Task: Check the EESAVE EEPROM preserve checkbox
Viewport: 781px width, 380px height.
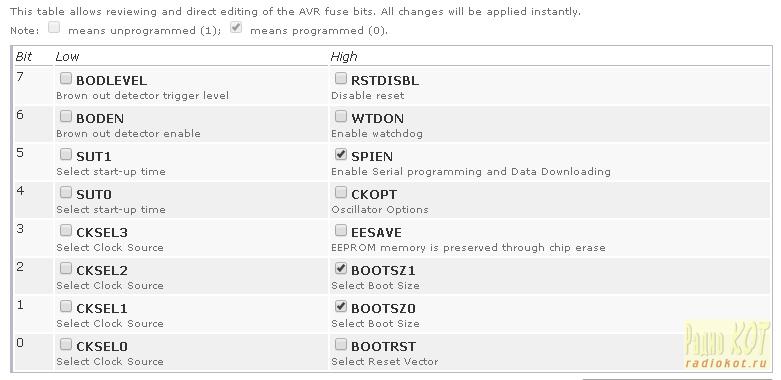Action: (341, 231)
